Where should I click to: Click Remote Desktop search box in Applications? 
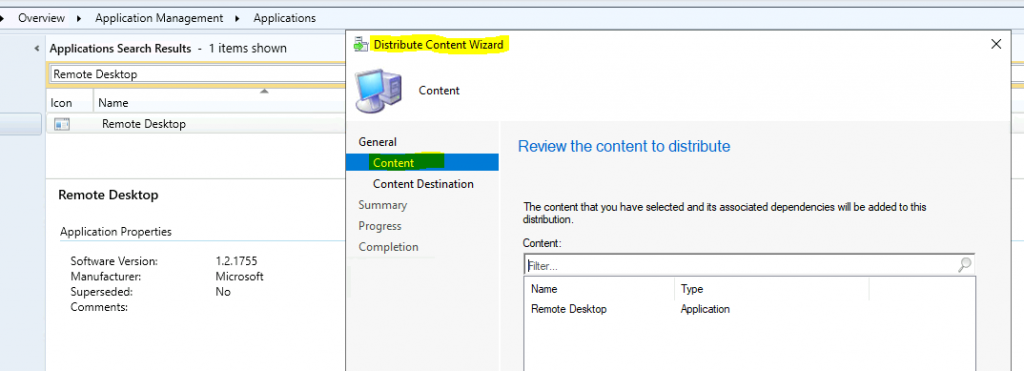[x=198, y=74]
